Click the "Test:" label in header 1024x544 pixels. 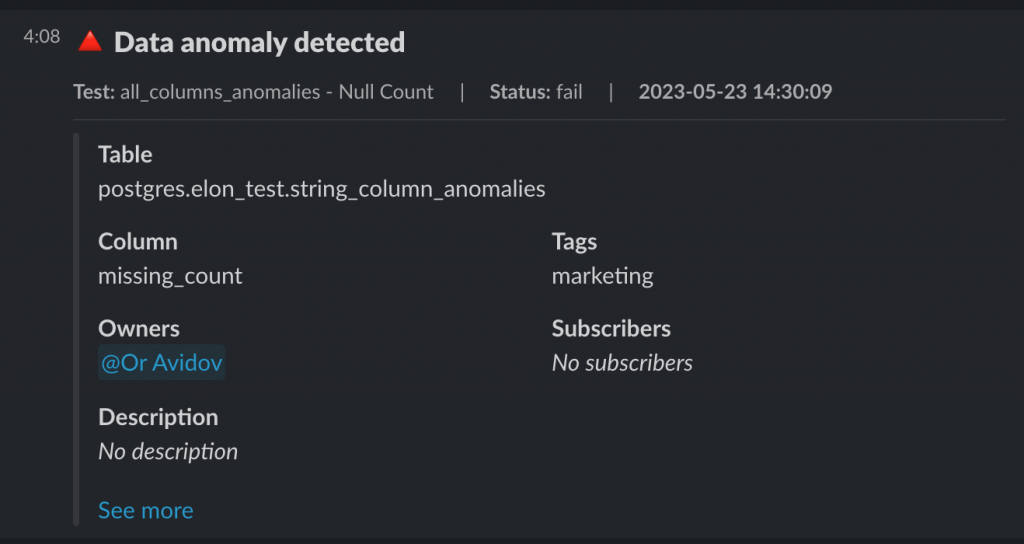(x=94, y=92)
